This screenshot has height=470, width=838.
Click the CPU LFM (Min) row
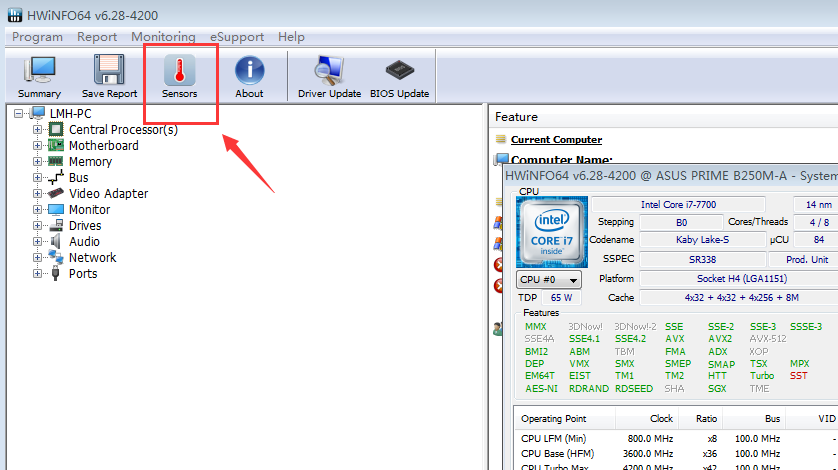676,438
